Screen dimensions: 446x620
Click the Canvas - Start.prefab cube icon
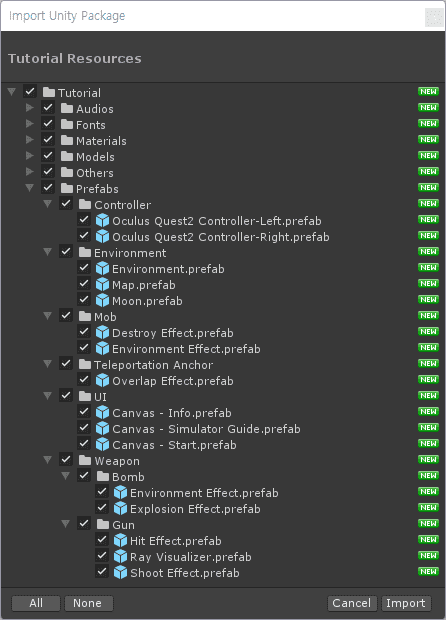[x=102, y=444]
